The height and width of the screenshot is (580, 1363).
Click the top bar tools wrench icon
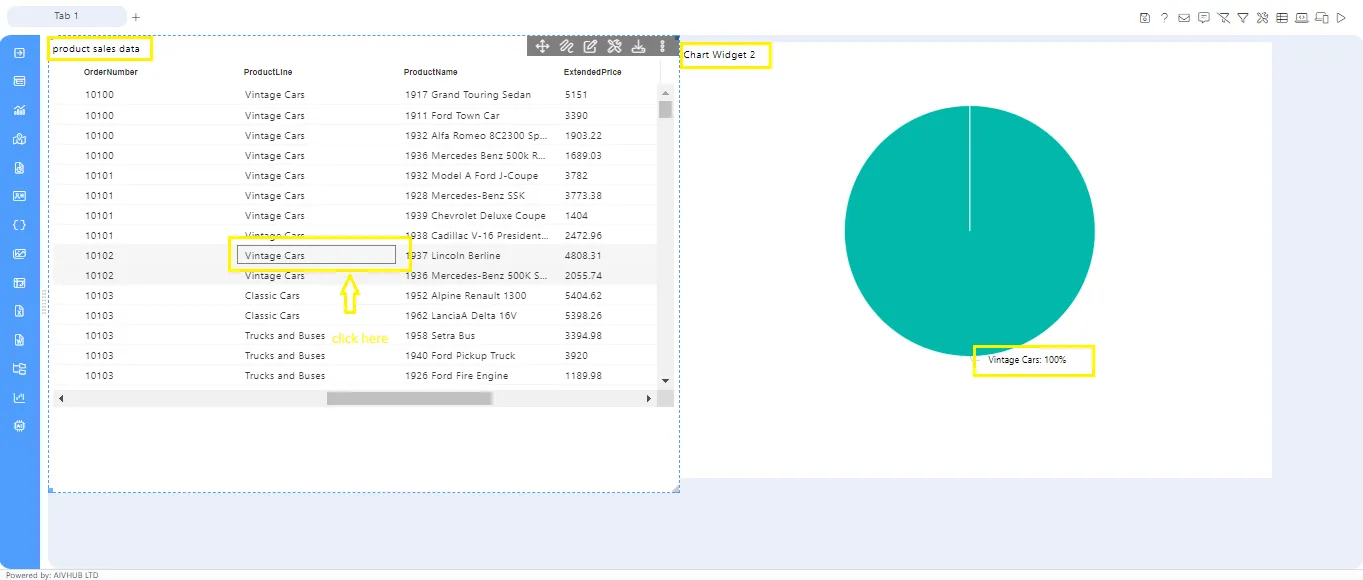[x=1262, y=17]
